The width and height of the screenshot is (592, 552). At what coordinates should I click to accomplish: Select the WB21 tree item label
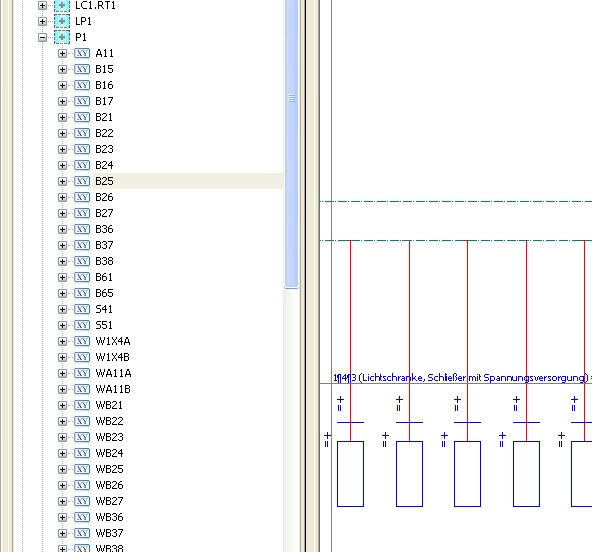[x=109, y=405]
